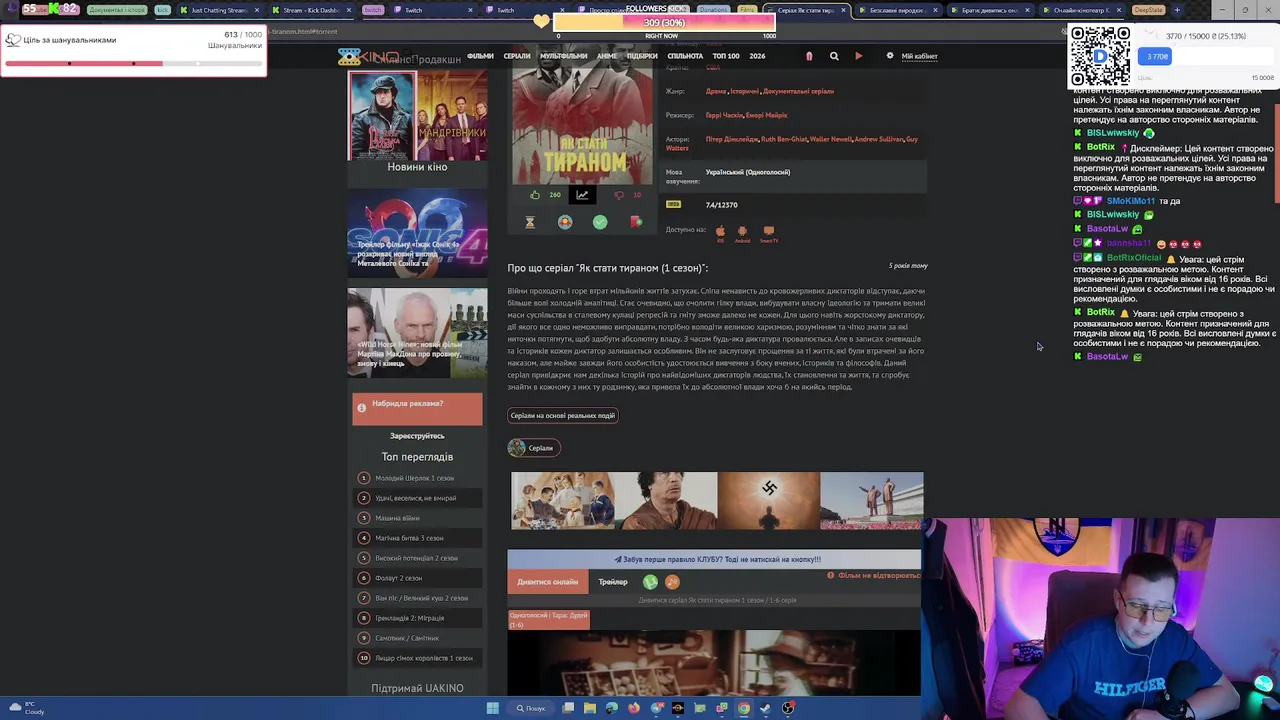
Task: Switch to the Дивитися онлайн tab
Action: 548,582
